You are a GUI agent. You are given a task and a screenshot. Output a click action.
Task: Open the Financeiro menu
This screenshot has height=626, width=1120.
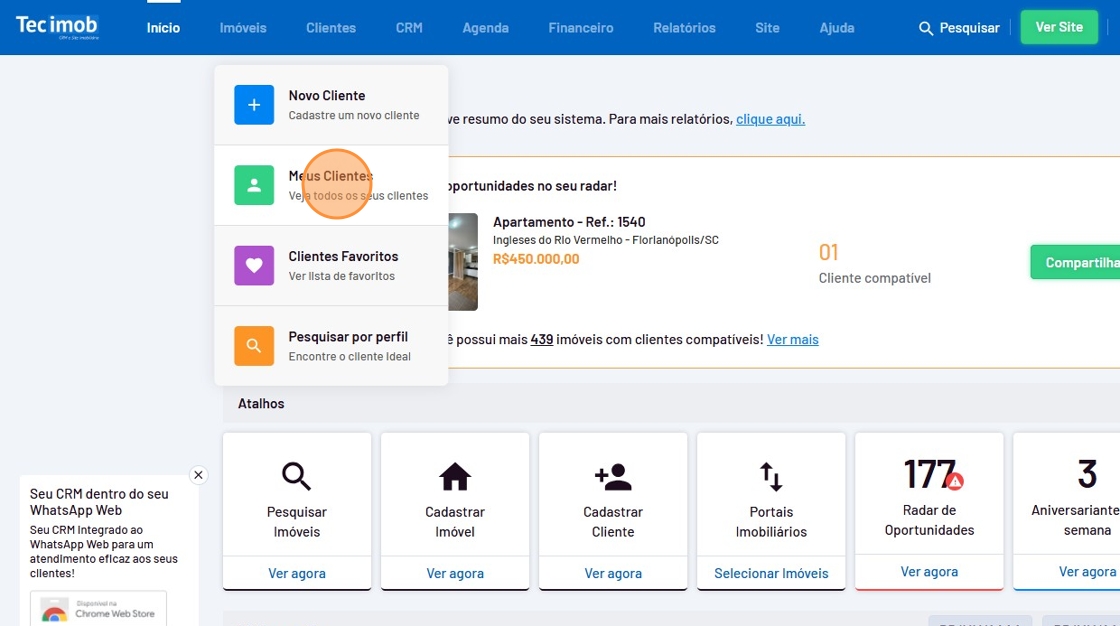[x=581, y=28]
